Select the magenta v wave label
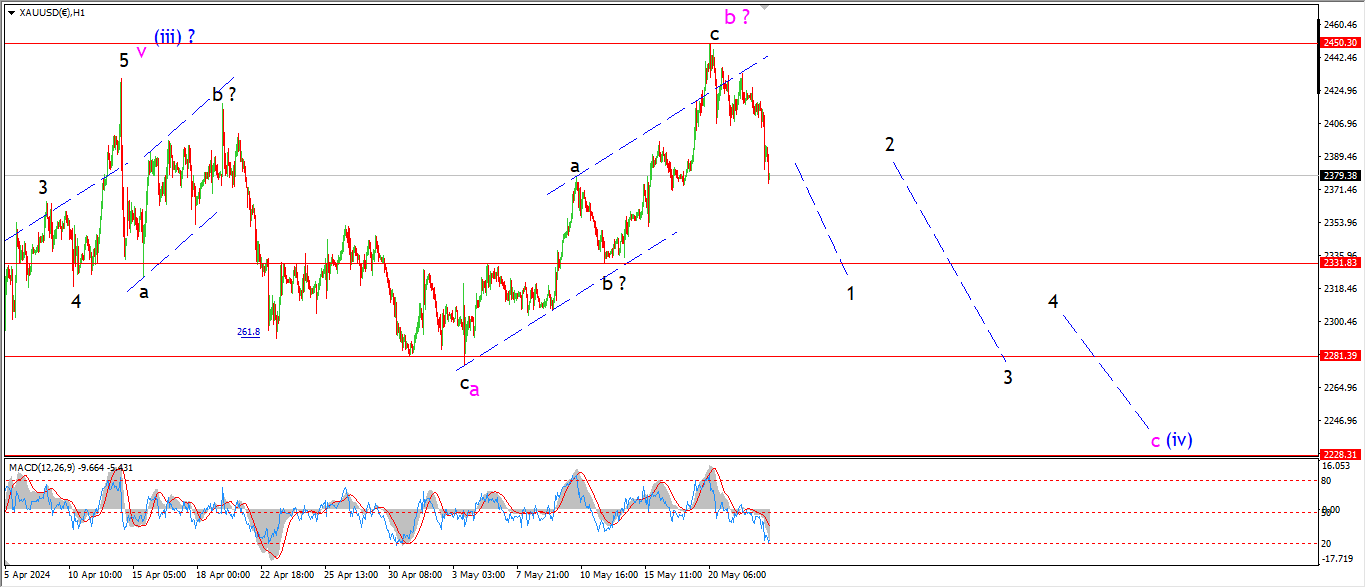The height and width of the screenshot is (588, 1366). click(141, 51)
